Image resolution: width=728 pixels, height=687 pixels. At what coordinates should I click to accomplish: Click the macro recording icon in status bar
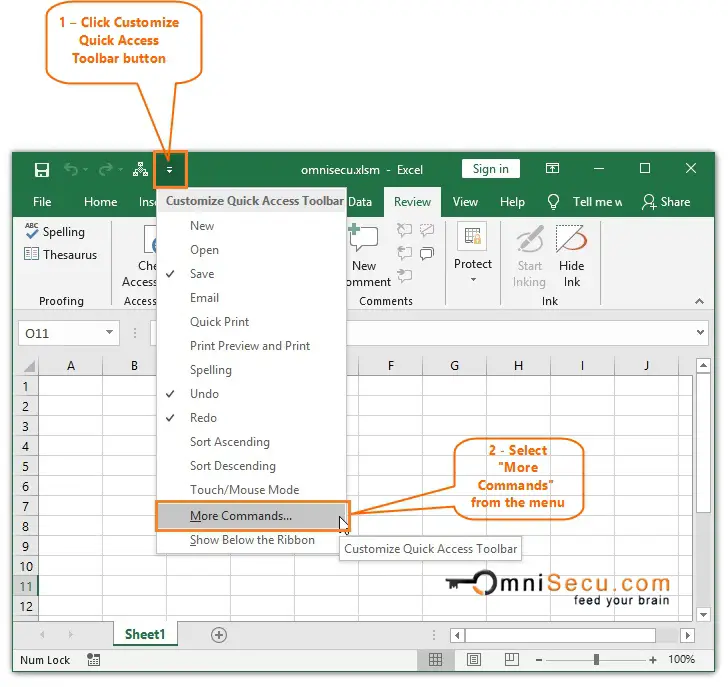(93, 660)
